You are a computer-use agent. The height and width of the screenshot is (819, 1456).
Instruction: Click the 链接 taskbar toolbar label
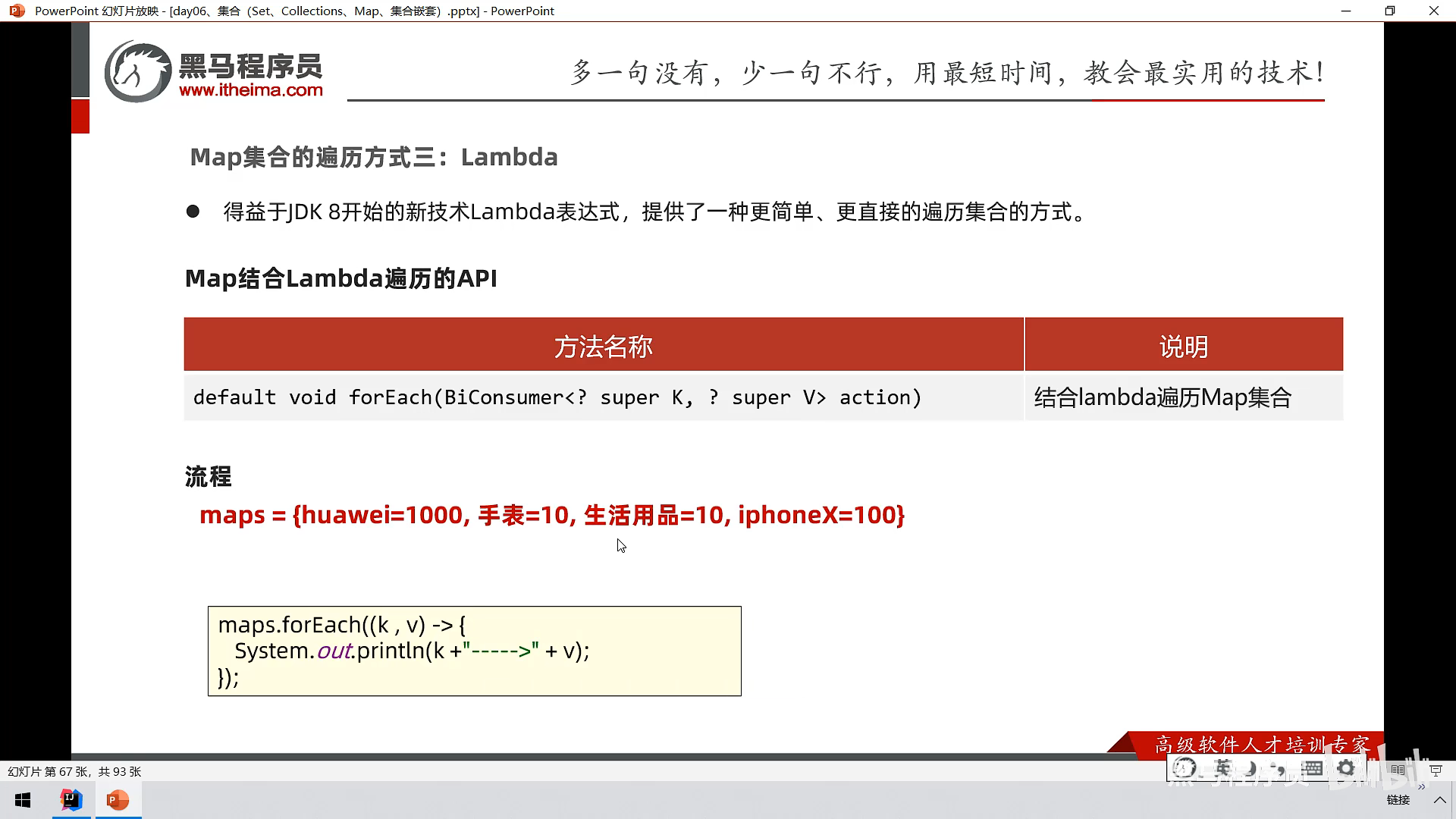[1398, 800]
